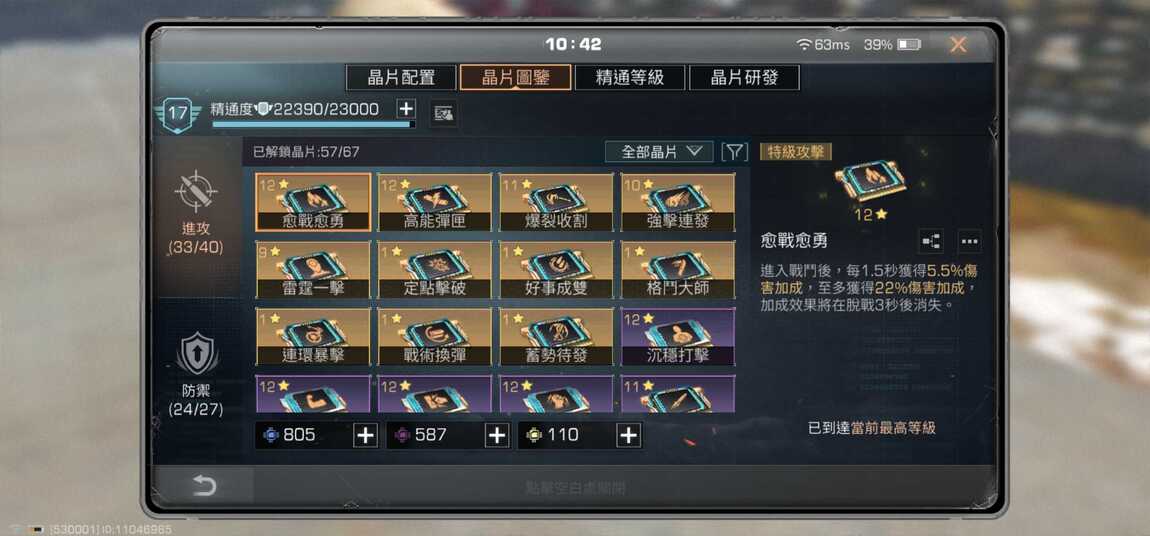This screenshot has height=536, width=1150.
Task: Open the three-dot more options icon
Action: pyautogui.click(x=969, y=241)
